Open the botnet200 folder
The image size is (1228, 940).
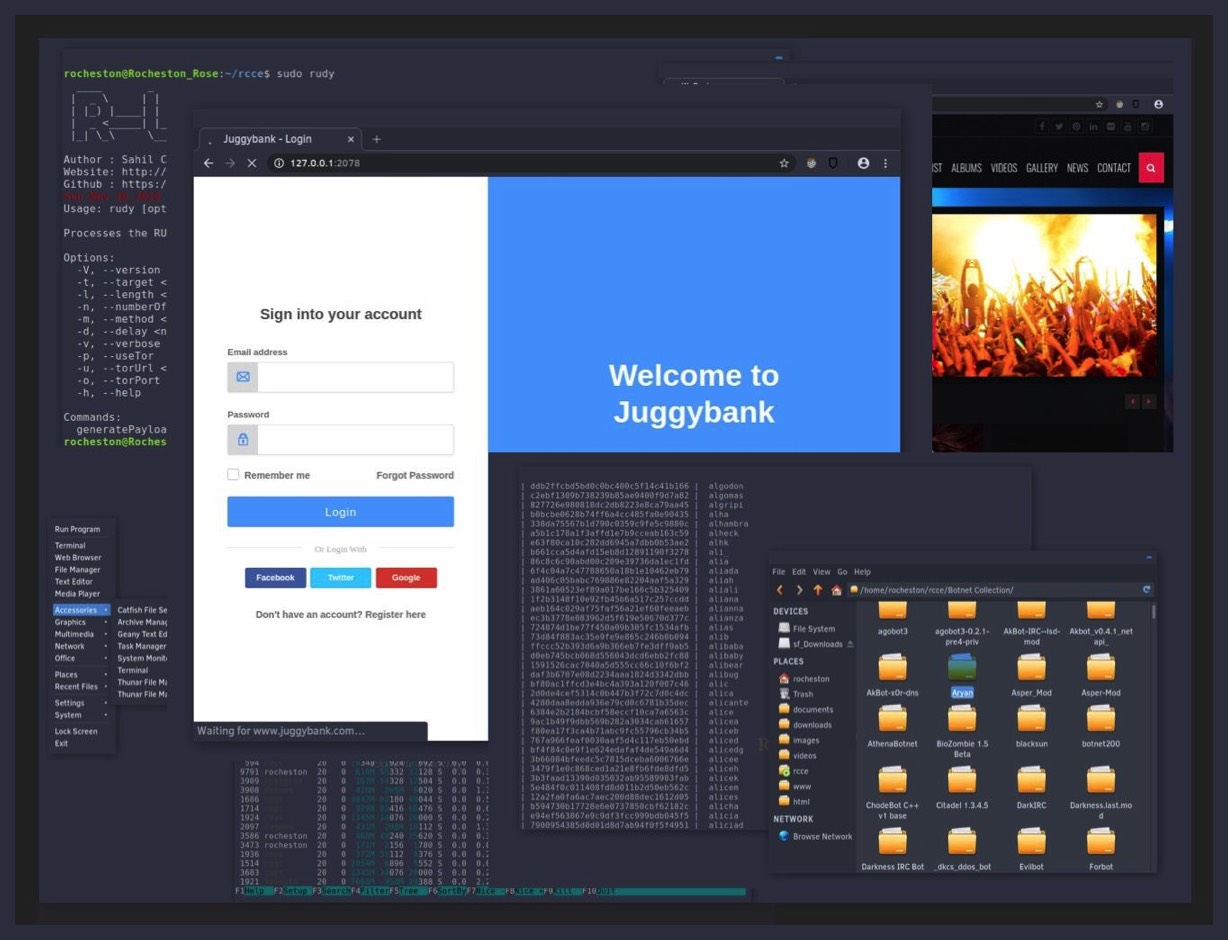pyautogui.click(x=1101, y=727)
